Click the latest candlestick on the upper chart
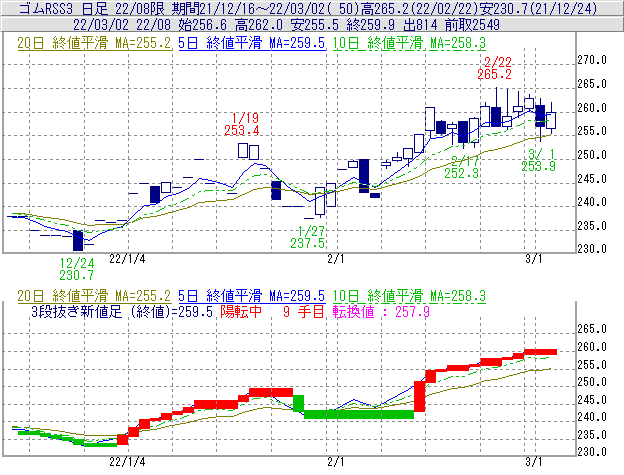Image resolution: width=624 pixels, height=475 pixels. click(551, 121)
